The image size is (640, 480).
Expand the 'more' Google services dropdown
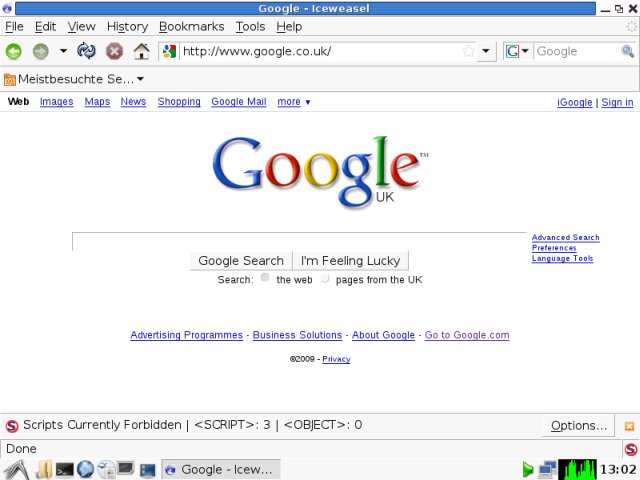[x=293, y=102]
